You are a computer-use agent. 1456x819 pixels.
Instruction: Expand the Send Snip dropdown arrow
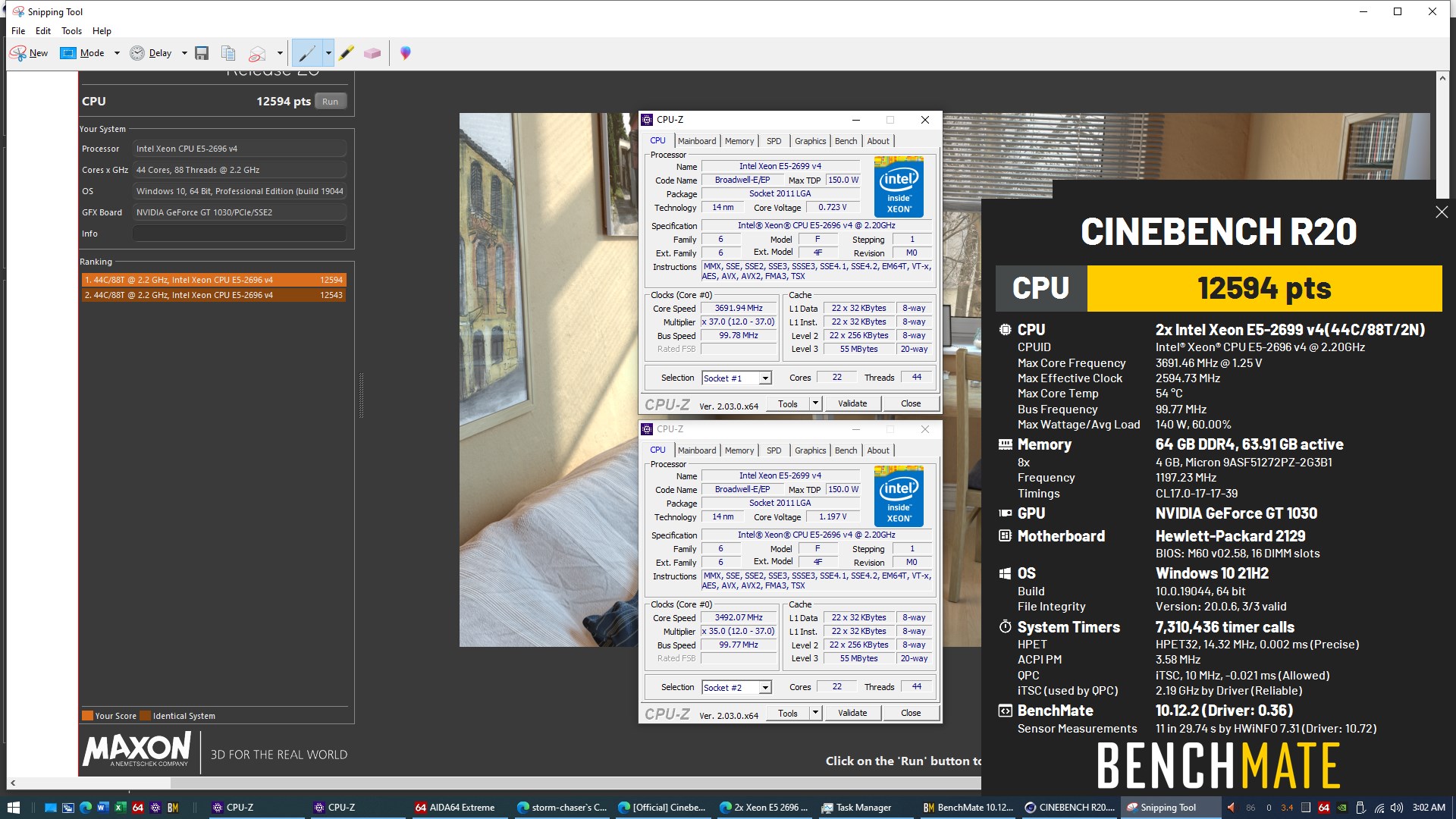pos(280,53)
